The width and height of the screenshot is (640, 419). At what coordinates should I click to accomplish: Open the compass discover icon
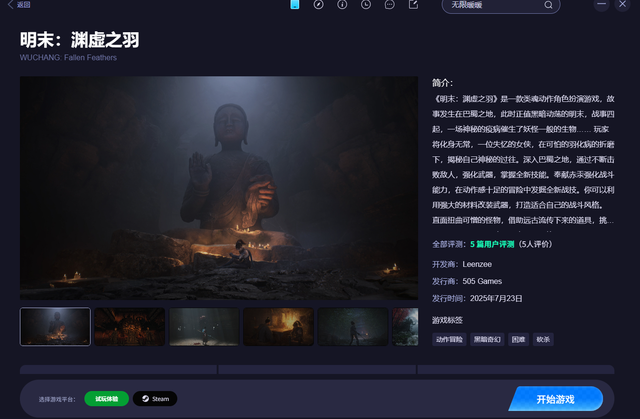click(x=318, y=4)
